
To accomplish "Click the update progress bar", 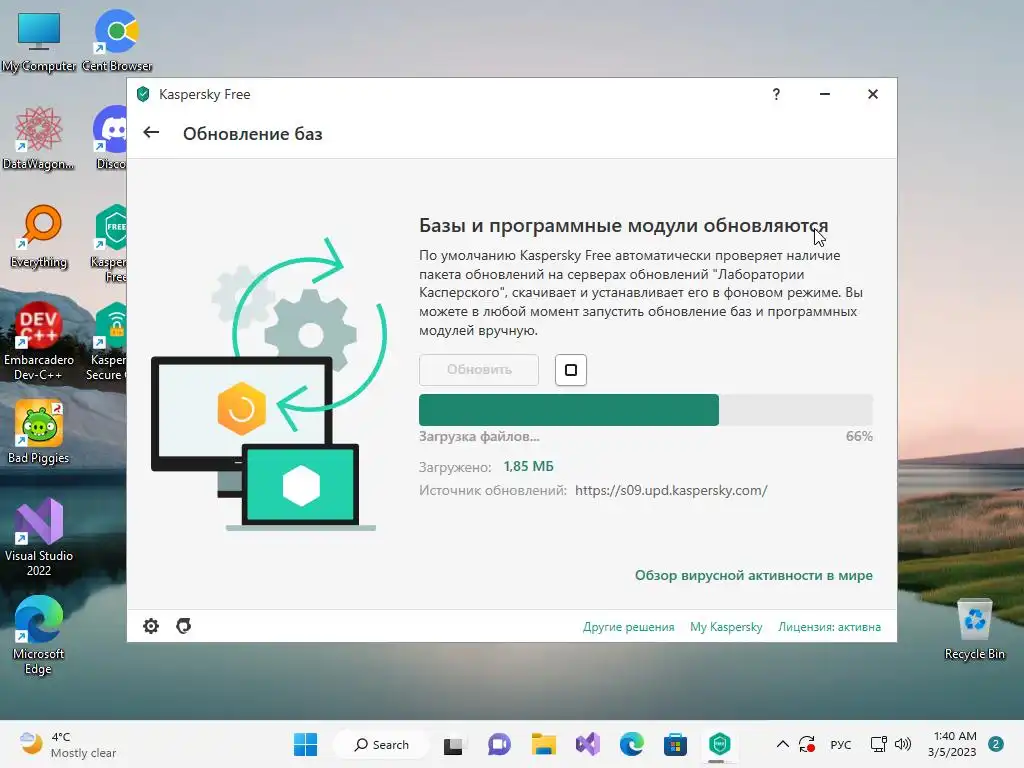I will pos(646,410).
